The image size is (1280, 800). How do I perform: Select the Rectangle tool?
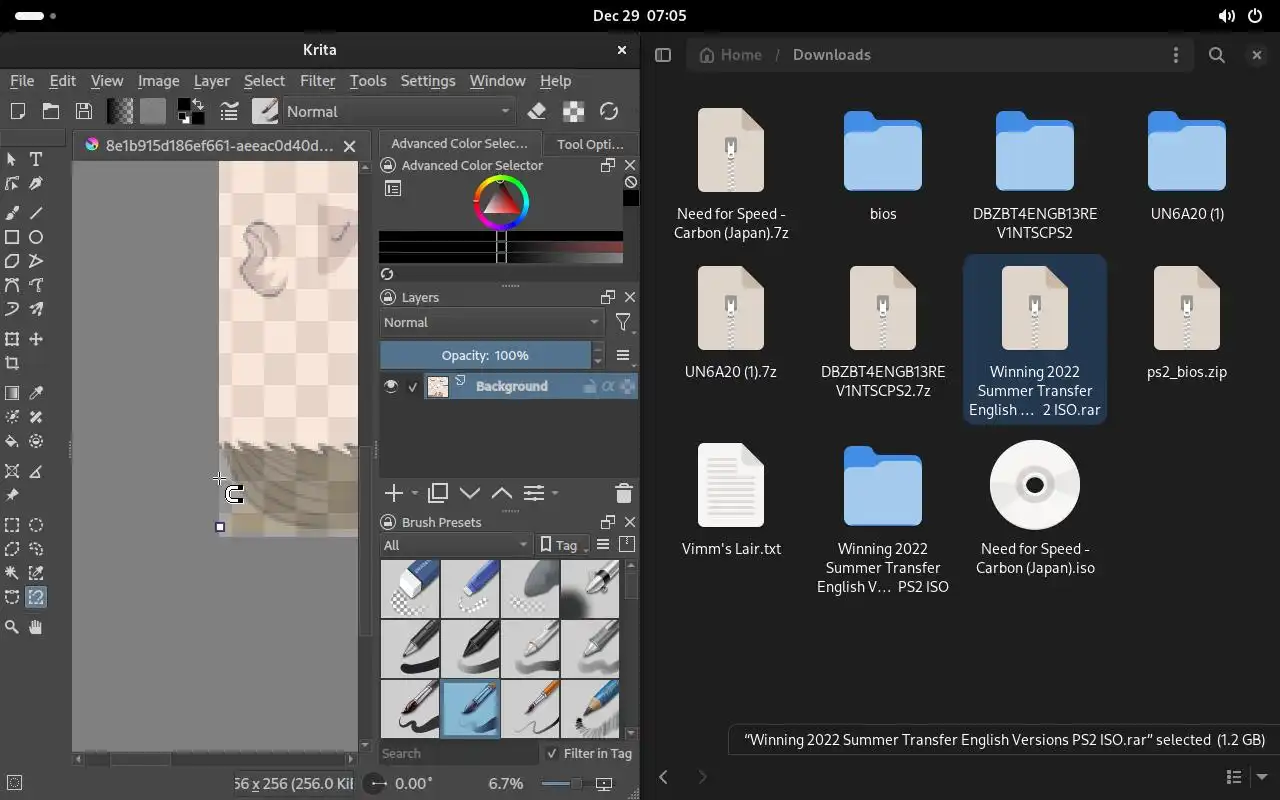pyautogui.click(x=12, y=237)
